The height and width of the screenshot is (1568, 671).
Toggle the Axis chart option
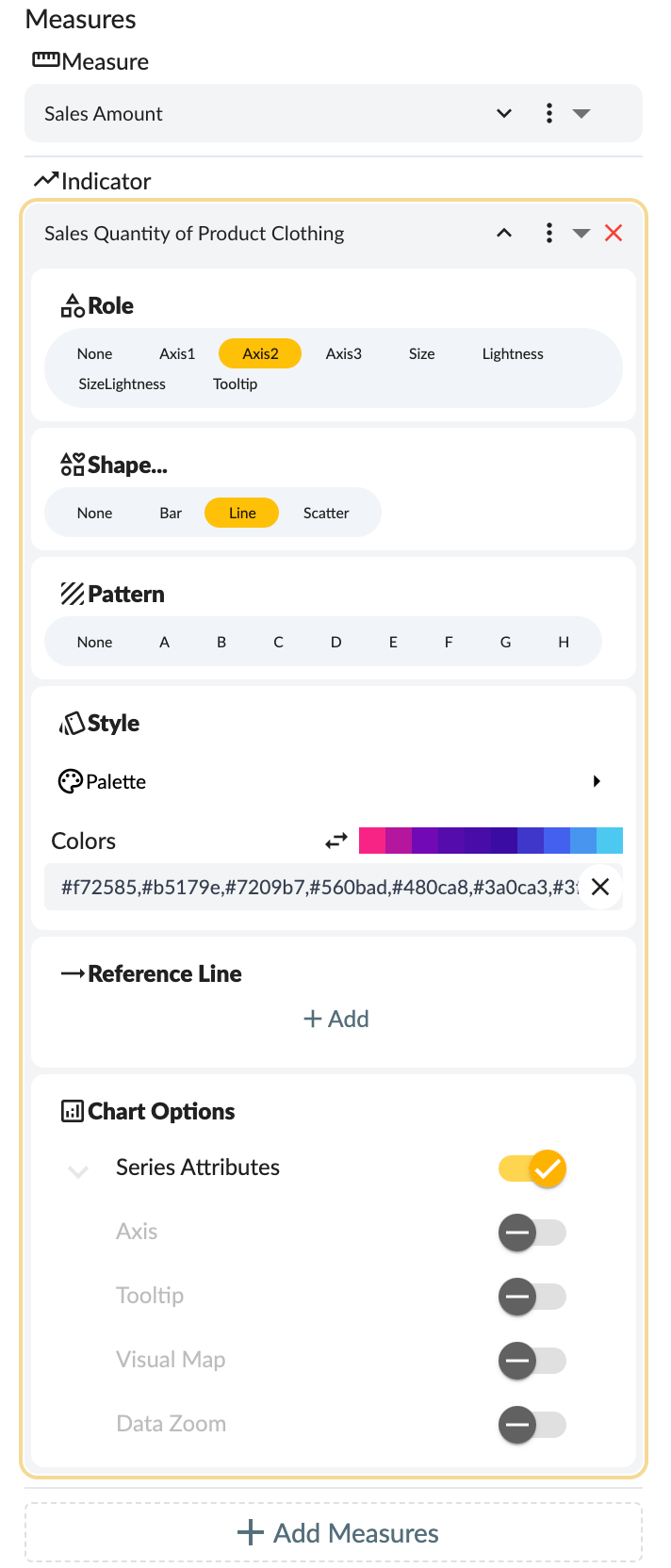point(532,1233)
